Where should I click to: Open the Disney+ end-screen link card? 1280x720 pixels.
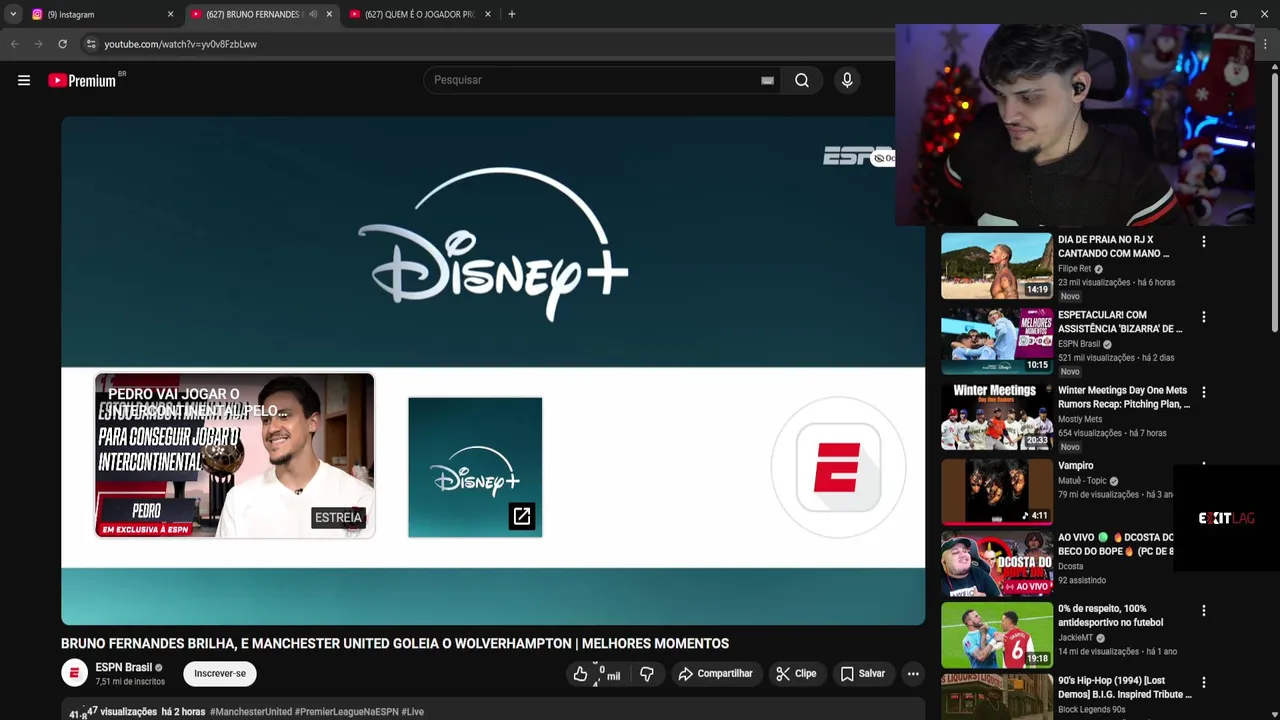(x=475, y=467)
